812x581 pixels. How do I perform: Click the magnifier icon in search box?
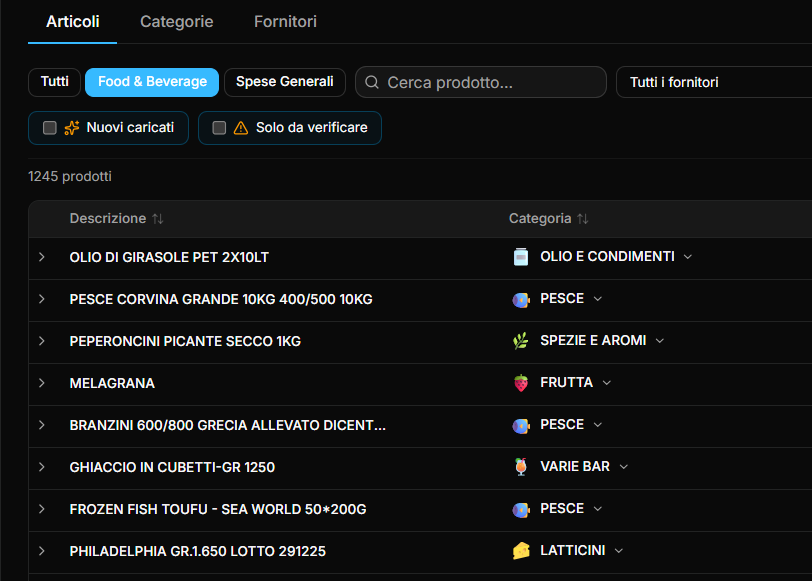[x=371, y=82]
